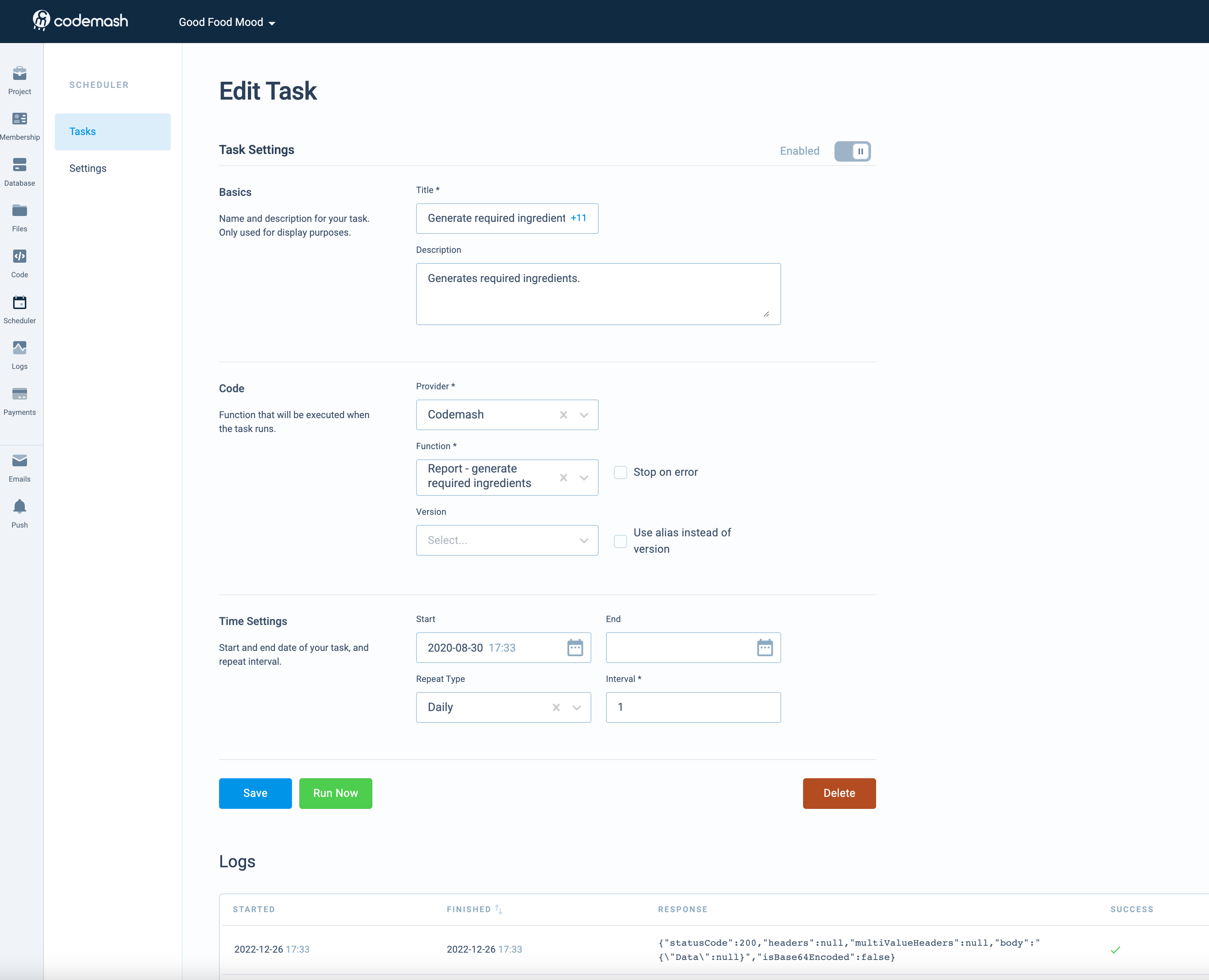The image size is (1209, 980).
Task: Go to the Database section icon
Action: click(20, 165)
